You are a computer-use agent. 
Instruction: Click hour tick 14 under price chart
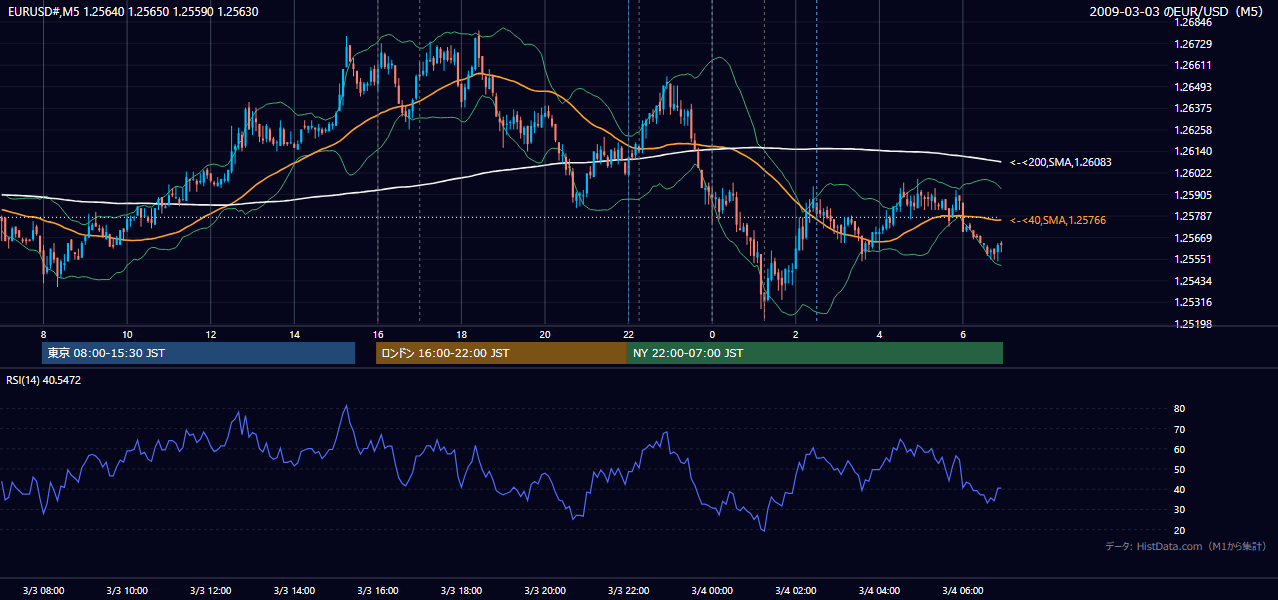click(x=294, y=334)
